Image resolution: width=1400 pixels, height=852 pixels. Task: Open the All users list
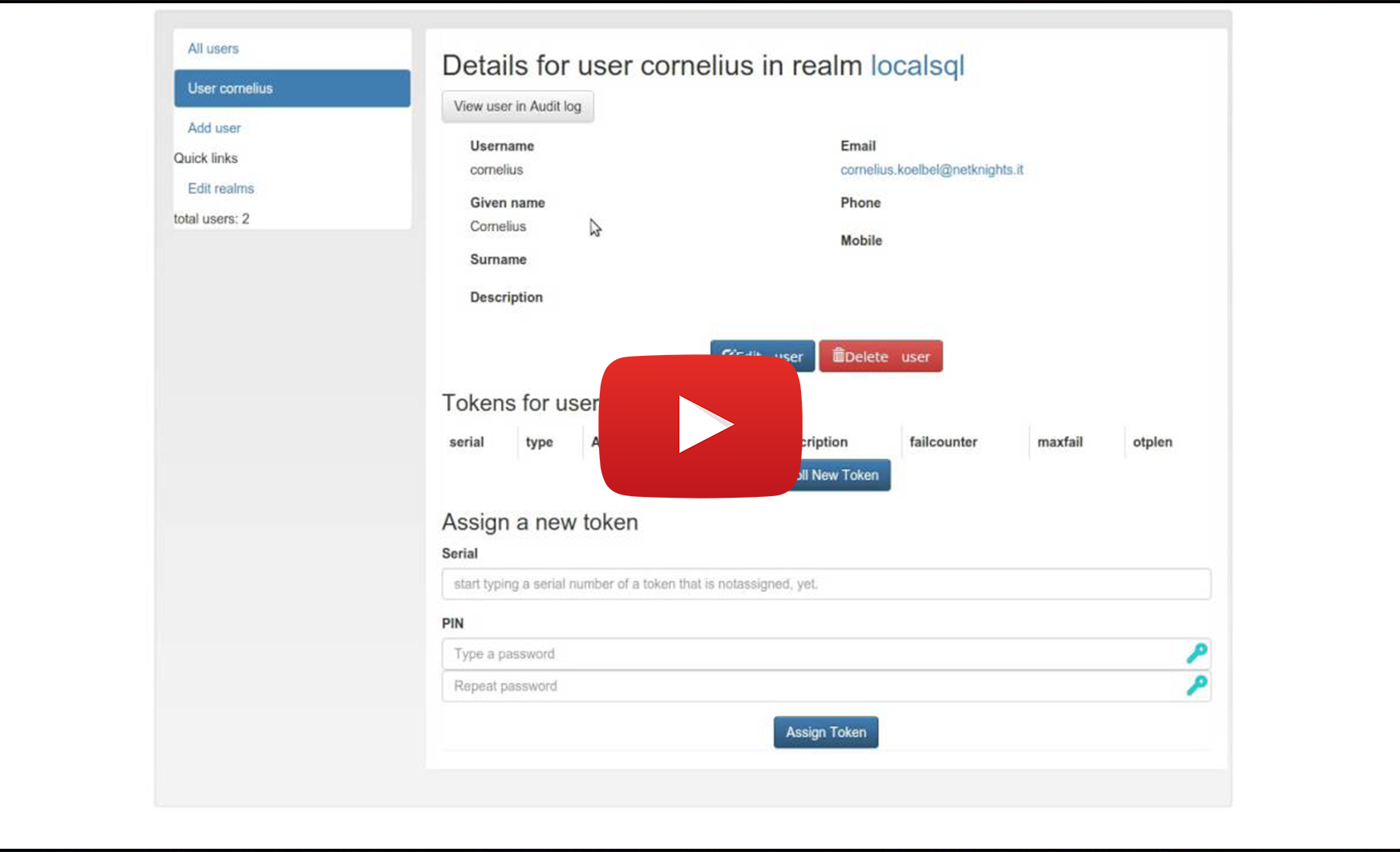tap(213, 49)
